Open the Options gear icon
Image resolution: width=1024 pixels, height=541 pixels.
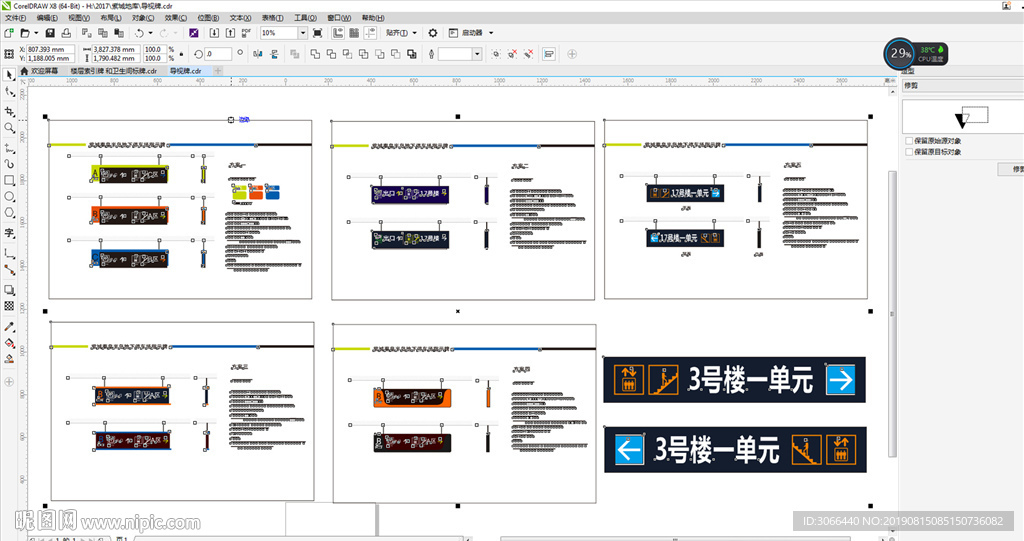433,33
